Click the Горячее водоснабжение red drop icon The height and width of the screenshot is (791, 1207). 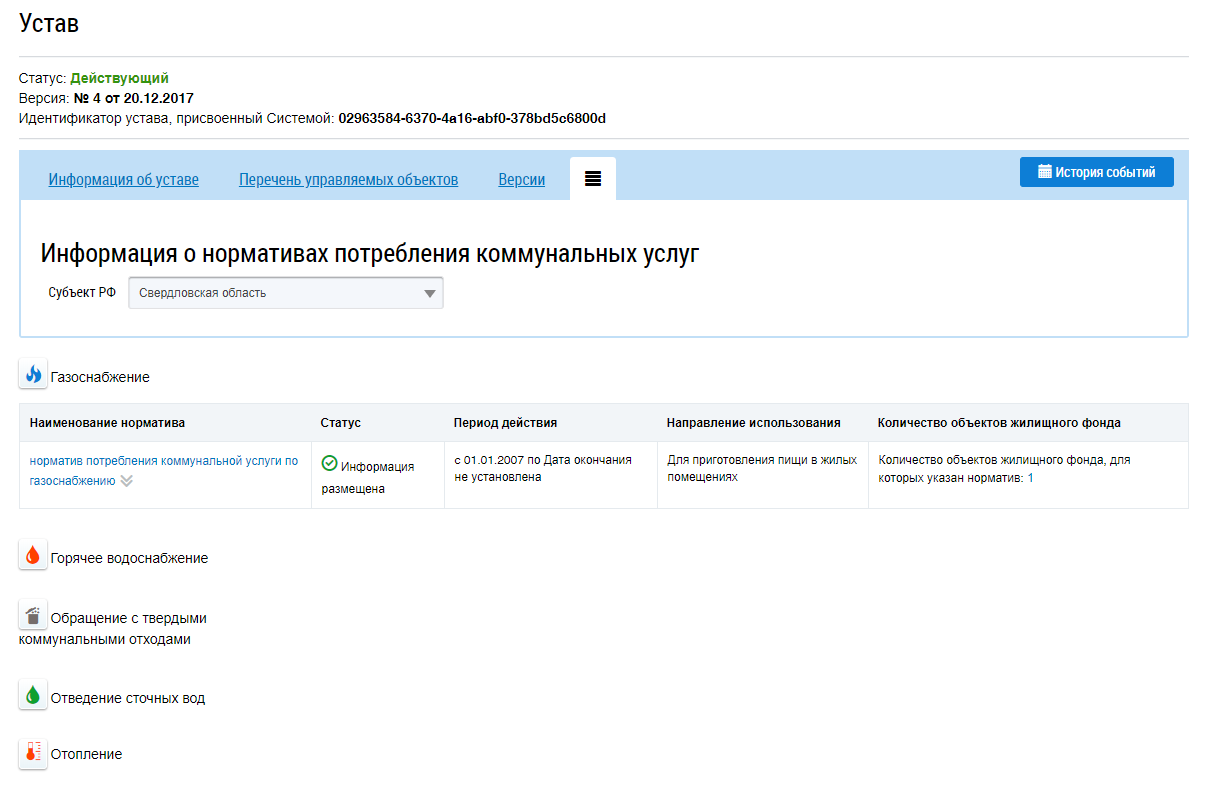pos(33,556)
